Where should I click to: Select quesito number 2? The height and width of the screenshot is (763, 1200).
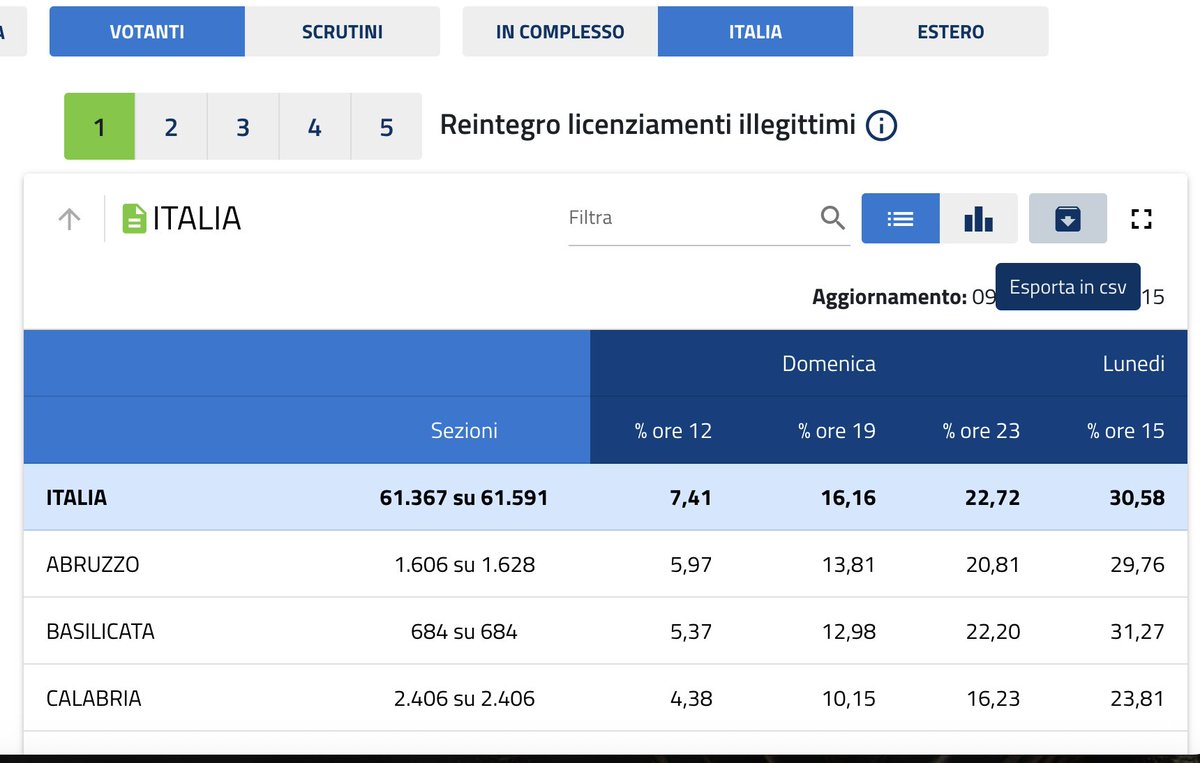[x=170, y=126]
